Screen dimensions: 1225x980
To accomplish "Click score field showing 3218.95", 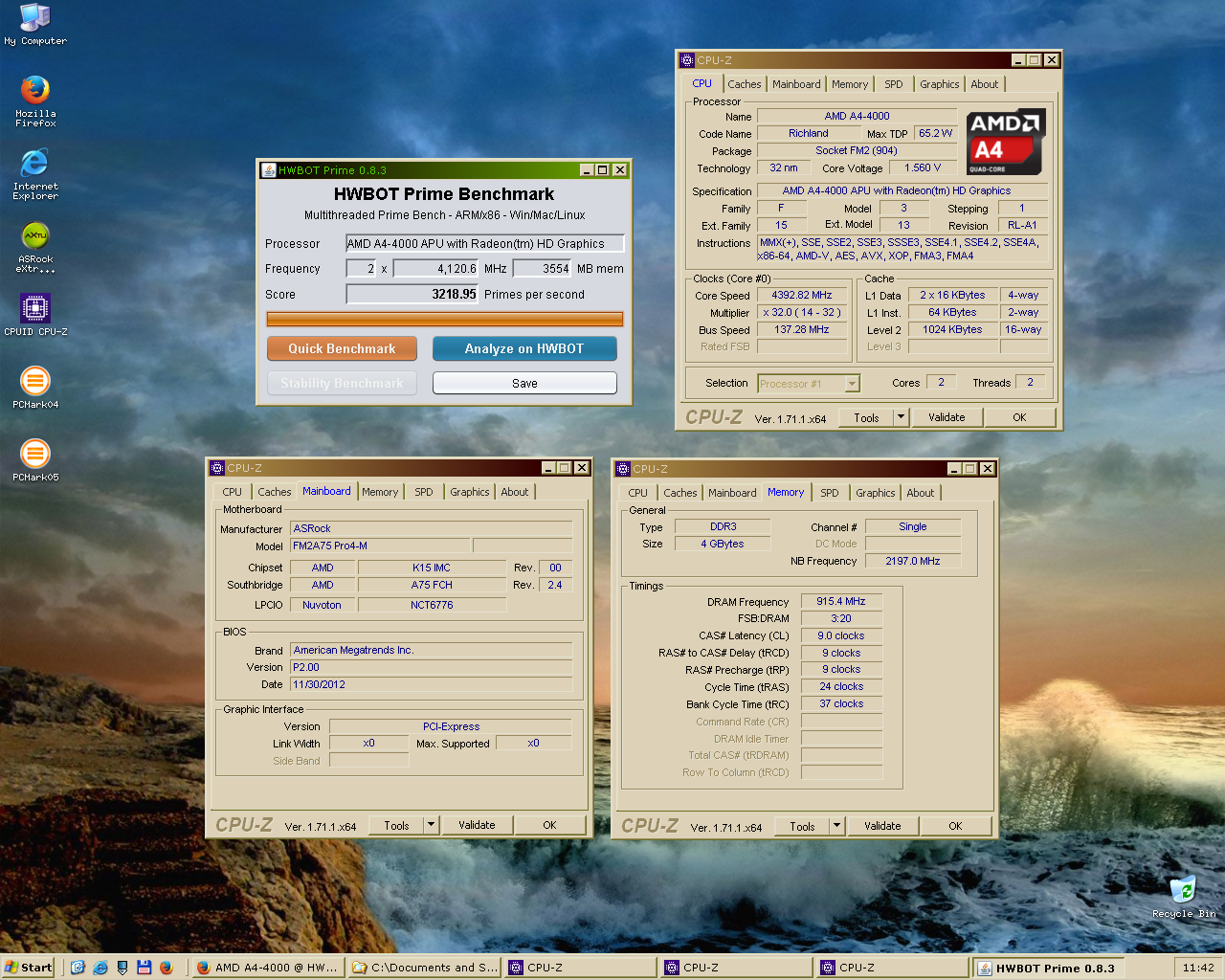I will pyautogui.click(x=412, y=295).
